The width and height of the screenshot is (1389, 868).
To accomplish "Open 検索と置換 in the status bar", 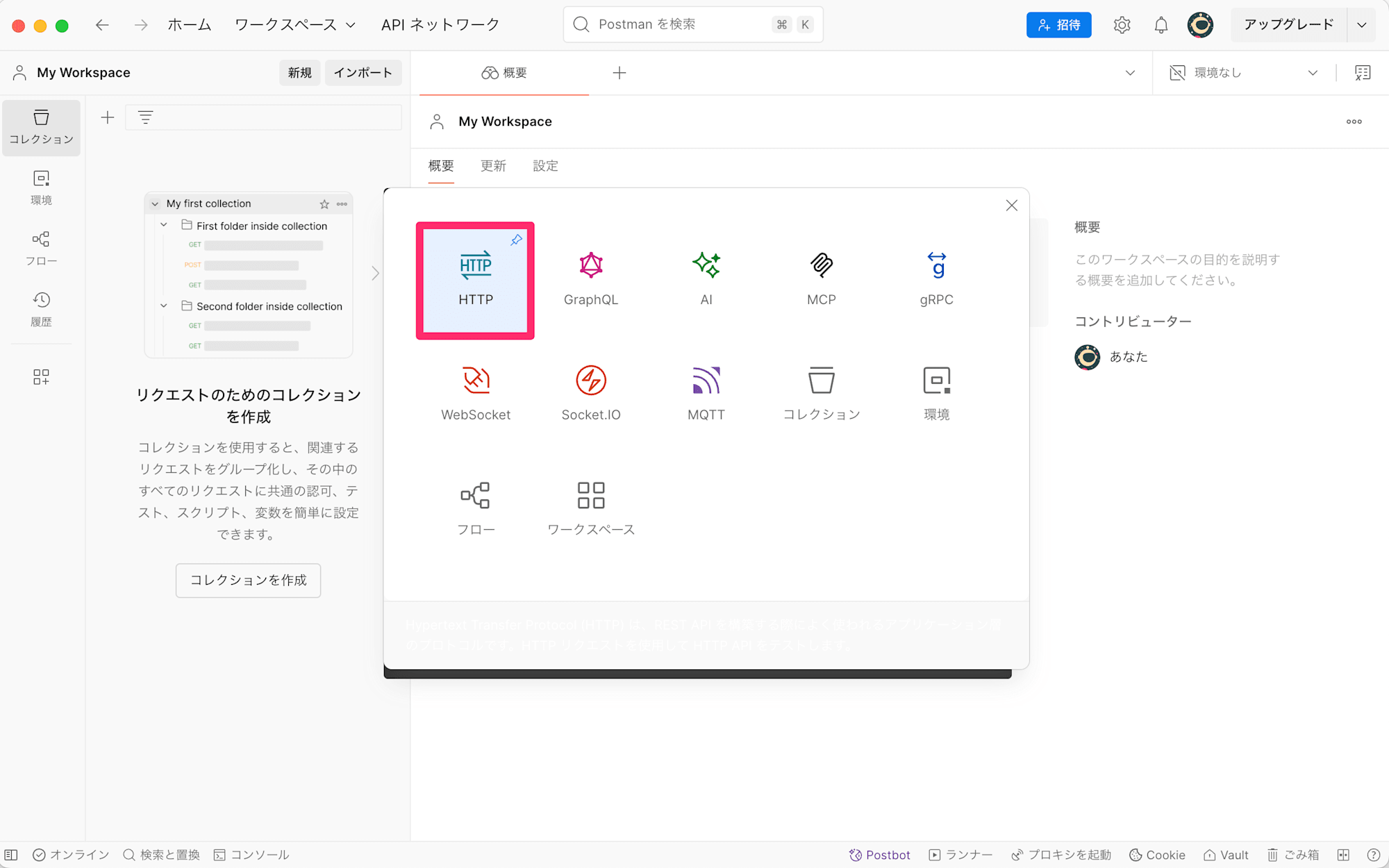I will 161,855.
